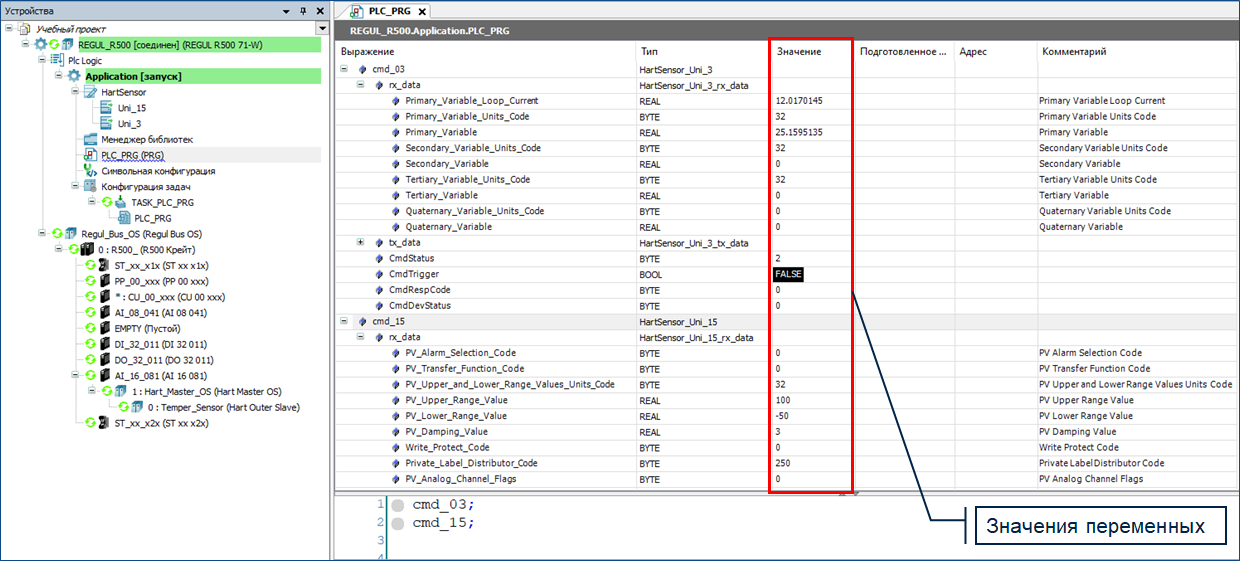This screenshot has height=561, width=1240.
Task: Close the PLC_PRG editor tab
Action: [422, 12]
